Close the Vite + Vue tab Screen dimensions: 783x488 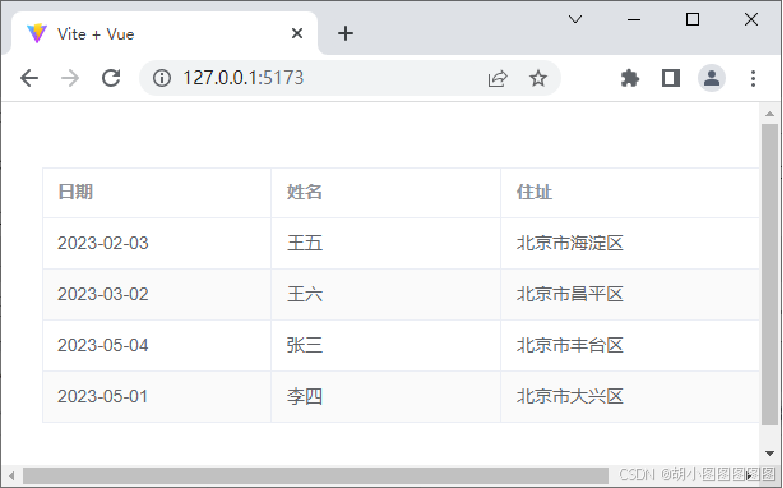tap(297, 33)
